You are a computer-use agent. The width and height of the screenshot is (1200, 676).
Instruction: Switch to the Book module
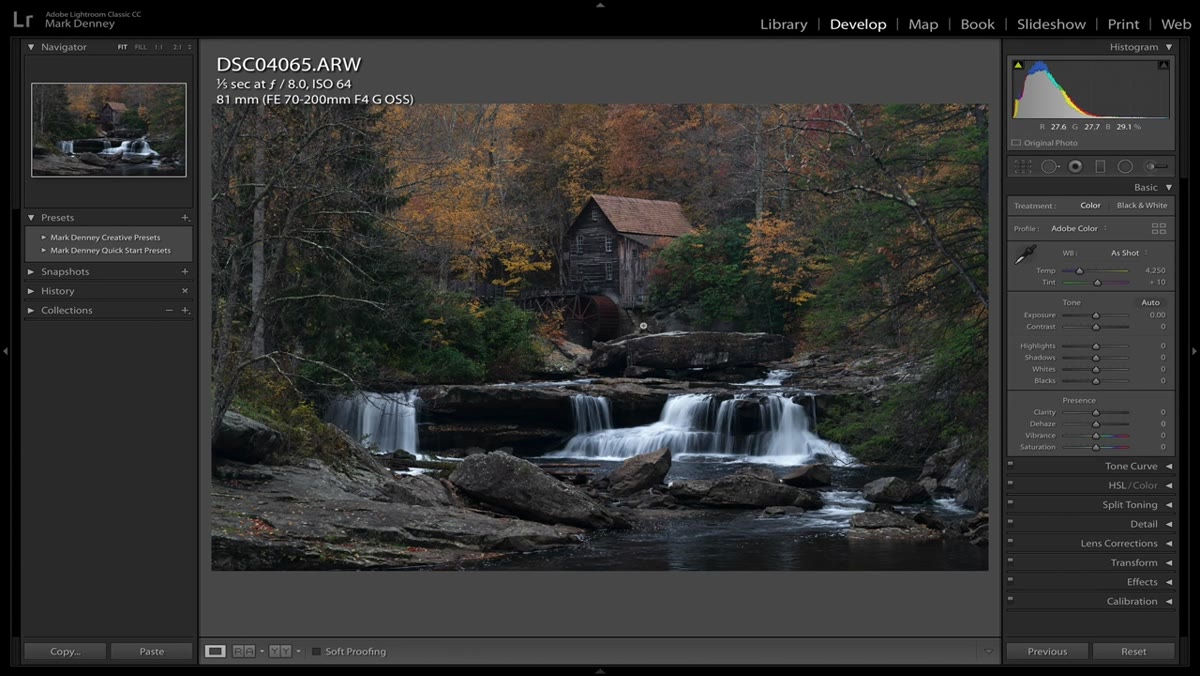click(977, 24)
